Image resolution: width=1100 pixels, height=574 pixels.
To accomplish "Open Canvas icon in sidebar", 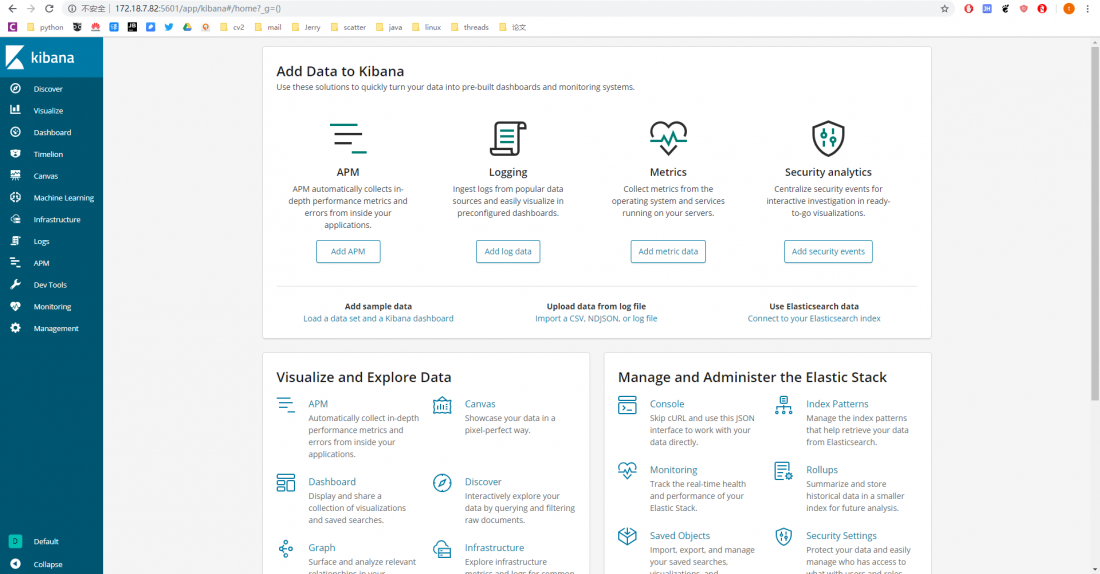I will (15, 175).
